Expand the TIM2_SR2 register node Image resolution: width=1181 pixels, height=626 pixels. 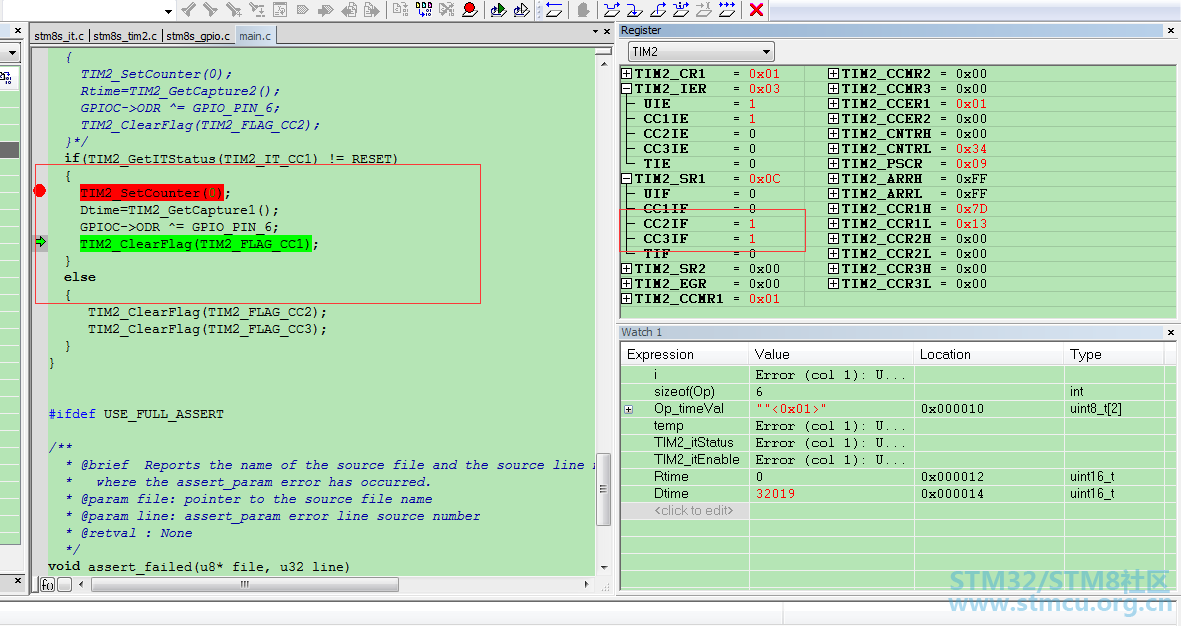[626, 268]
